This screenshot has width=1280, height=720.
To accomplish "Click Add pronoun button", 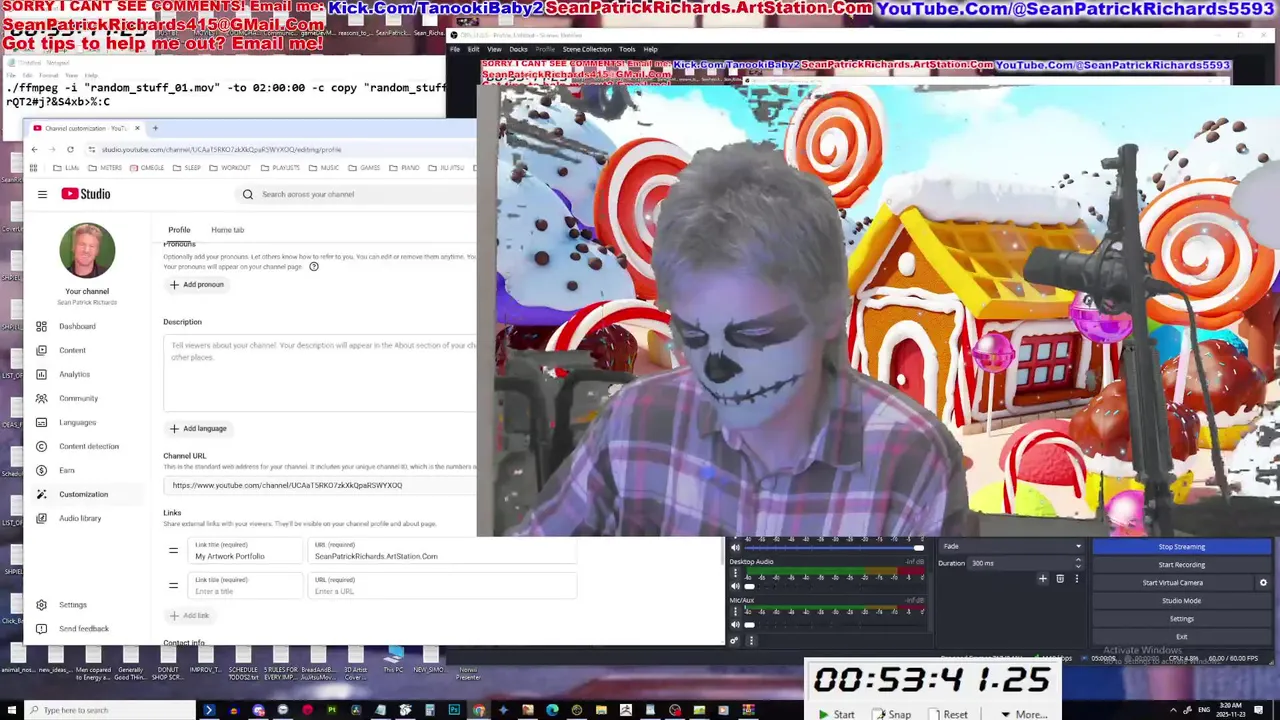I will pyautogui.click(x=197, y=285).
